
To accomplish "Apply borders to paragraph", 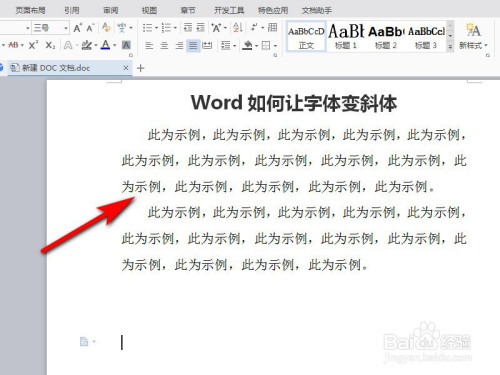I will [x=266, y=46].
